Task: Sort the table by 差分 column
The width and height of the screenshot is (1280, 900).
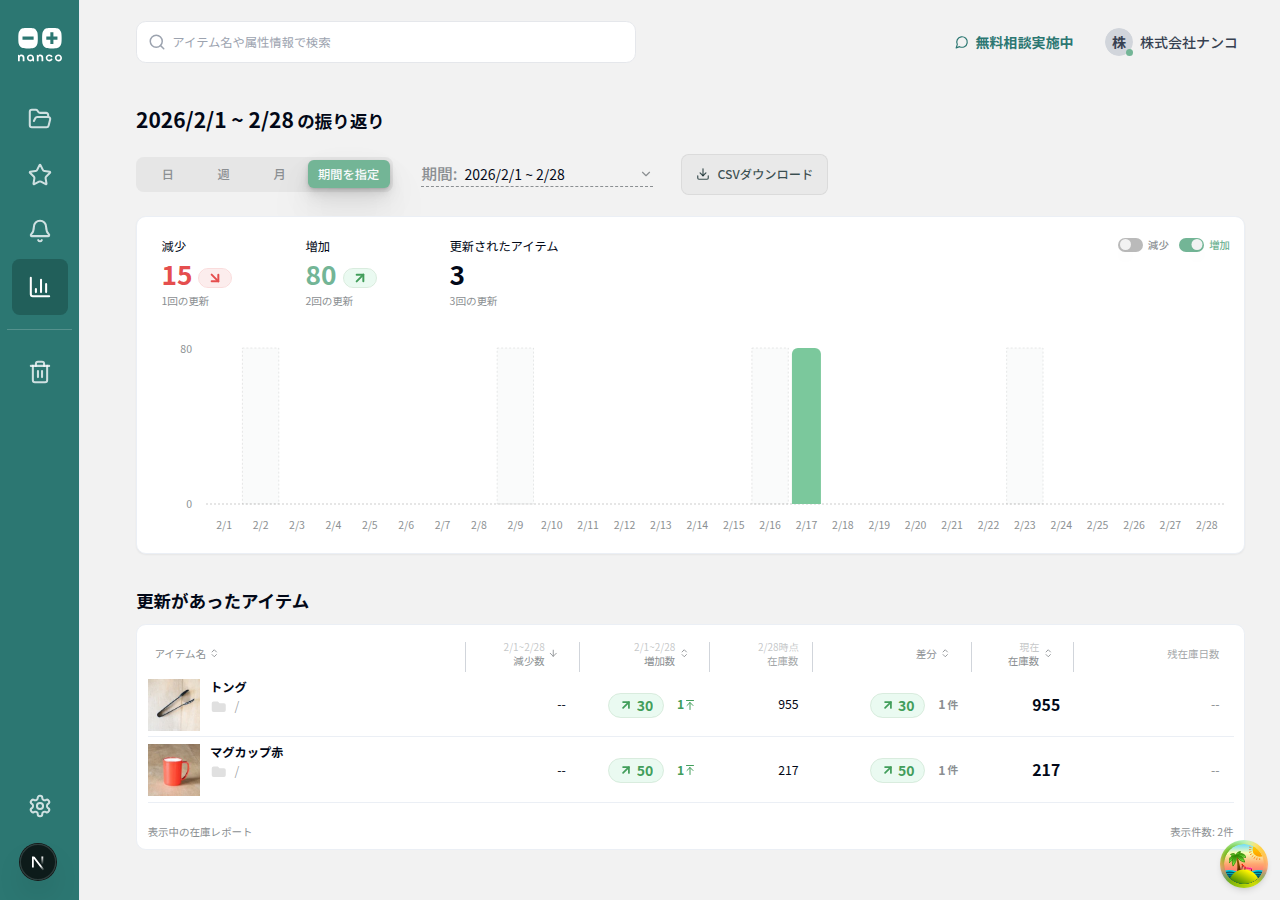Action: coord(932,654)
